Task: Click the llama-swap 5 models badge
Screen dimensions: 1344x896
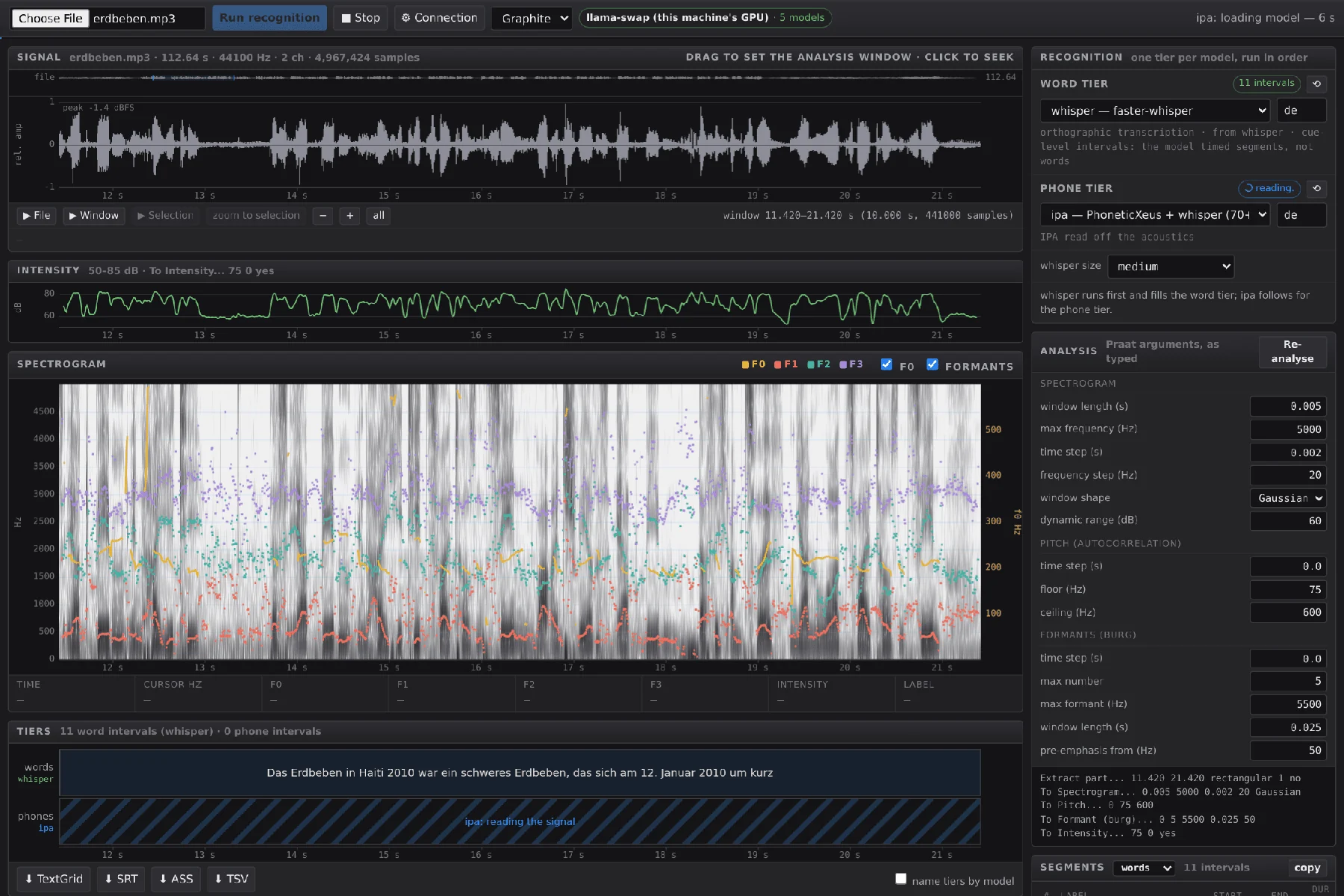Action: [705, 18]
